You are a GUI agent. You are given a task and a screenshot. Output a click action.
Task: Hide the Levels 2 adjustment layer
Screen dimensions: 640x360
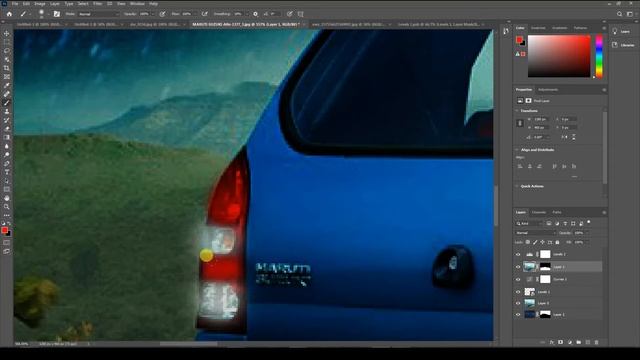coord(518,254)
